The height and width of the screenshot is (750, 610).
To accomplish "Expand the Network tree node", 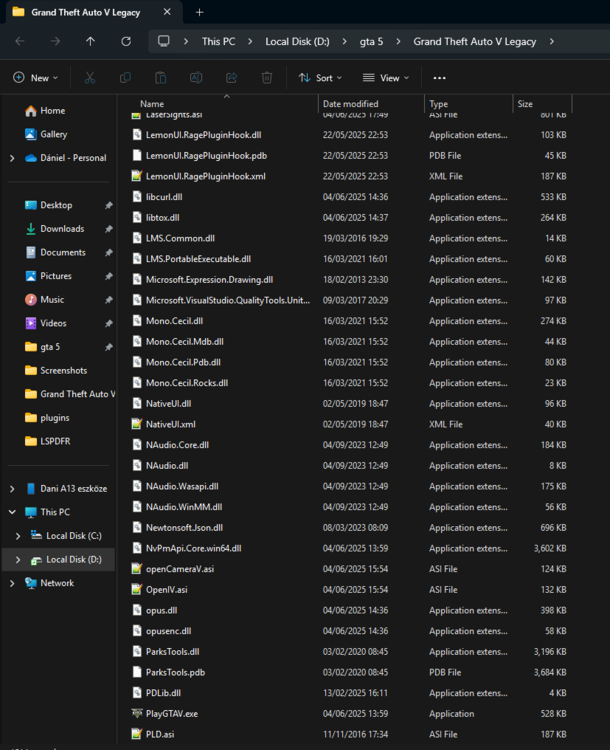I will tap(12, 583).
